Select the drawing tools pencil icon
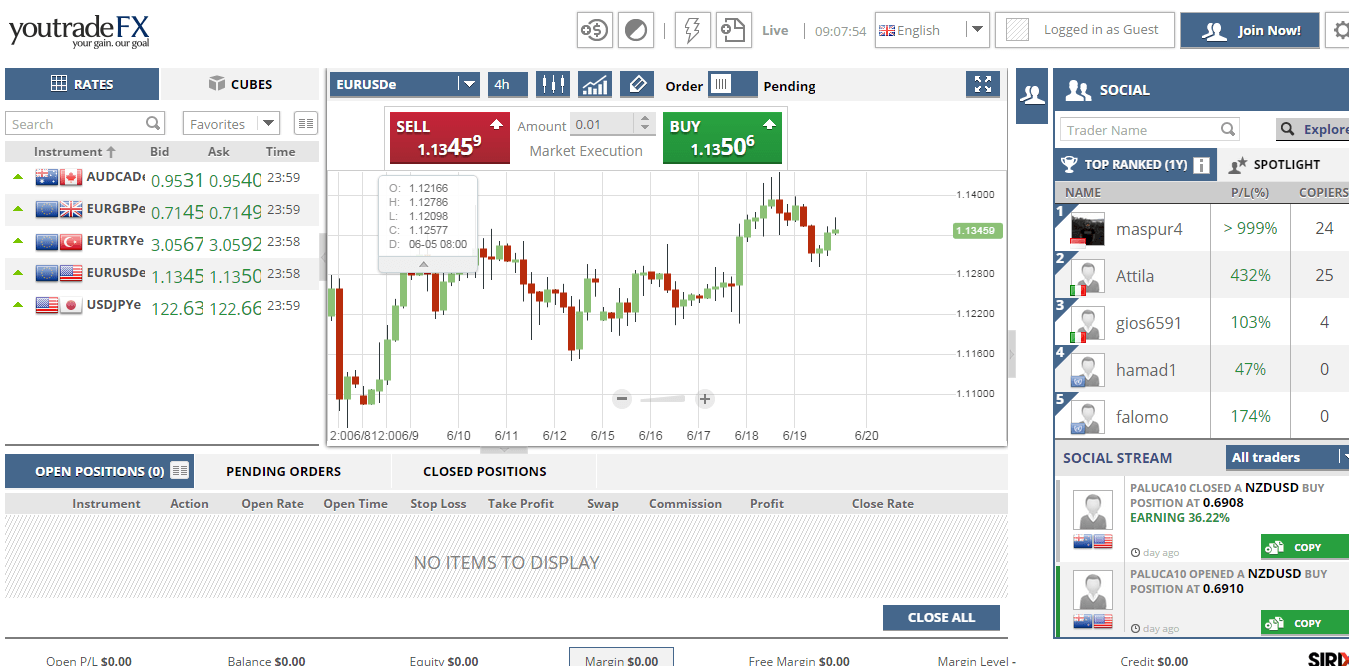 637,84
